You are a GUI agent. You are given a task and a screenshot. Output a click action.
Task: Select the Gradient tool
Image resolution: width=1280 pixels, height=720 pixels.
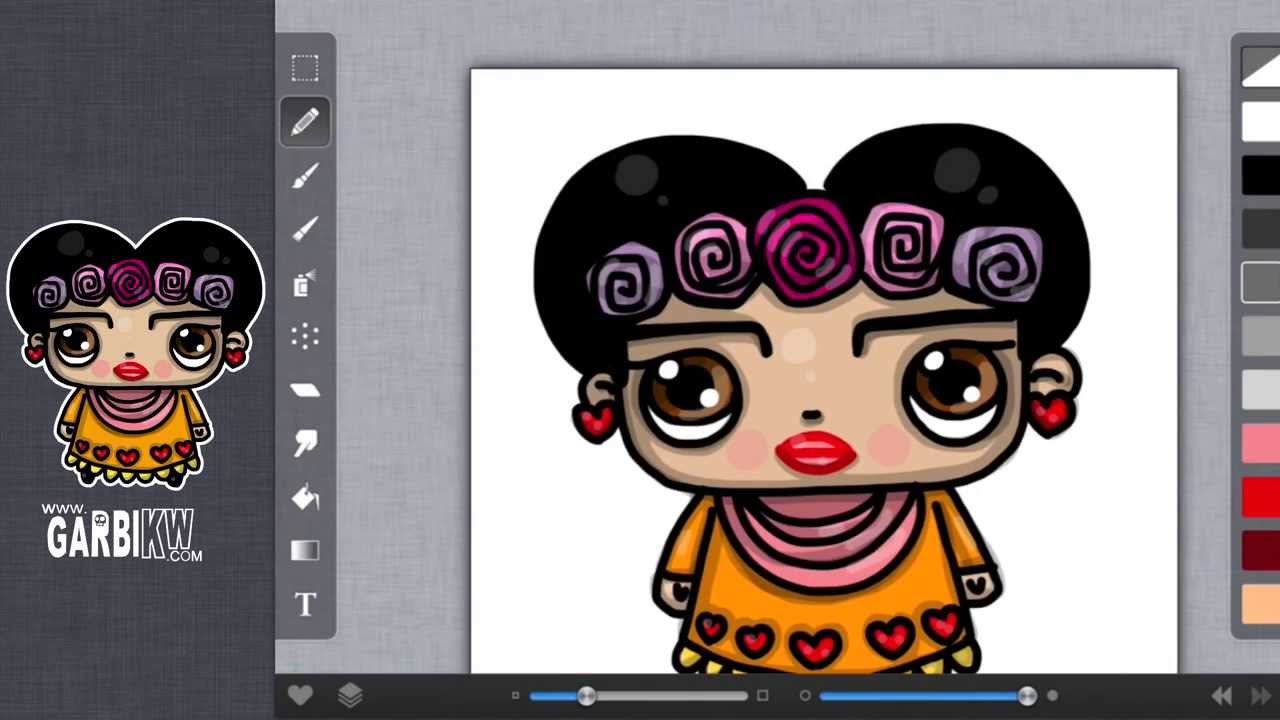click(x=305, y=551)
